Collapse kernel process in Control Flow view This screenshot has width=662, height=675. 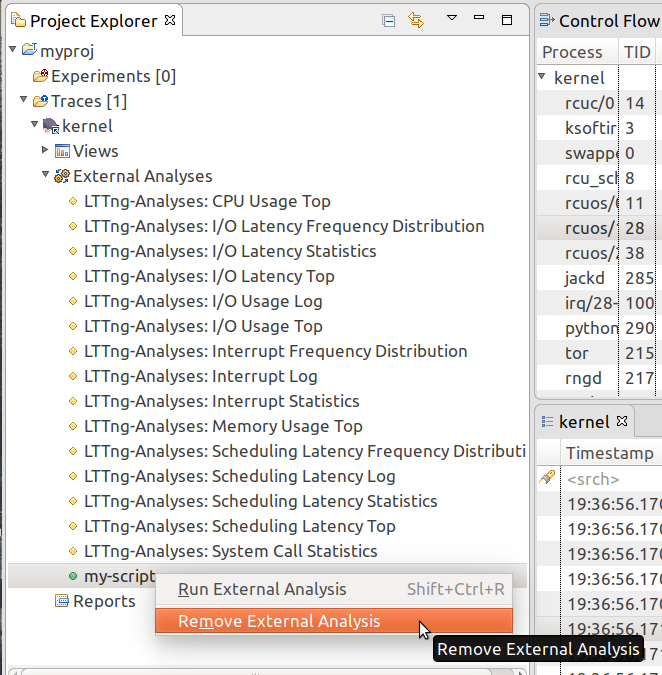[x=543, y=77]
